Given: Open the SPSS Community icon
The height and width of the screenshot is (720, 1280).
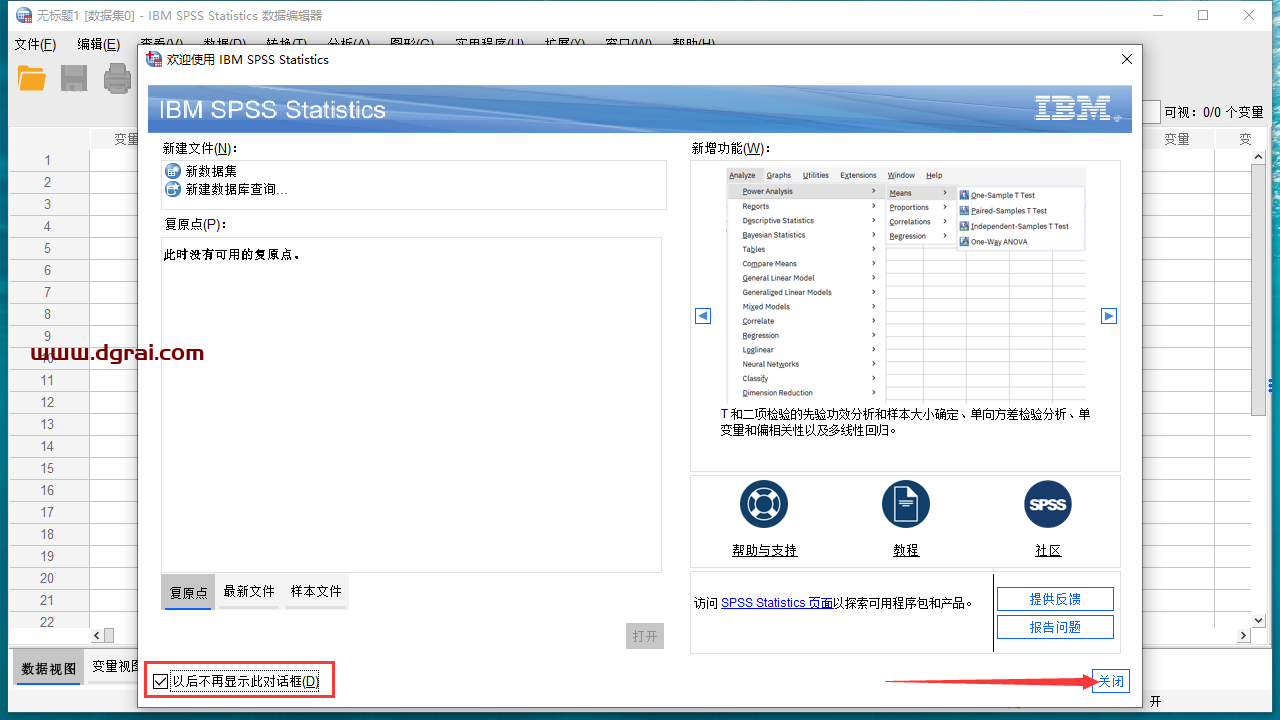Looking at the screenshot, I should pyautogui.click(x=1048, y=504).
